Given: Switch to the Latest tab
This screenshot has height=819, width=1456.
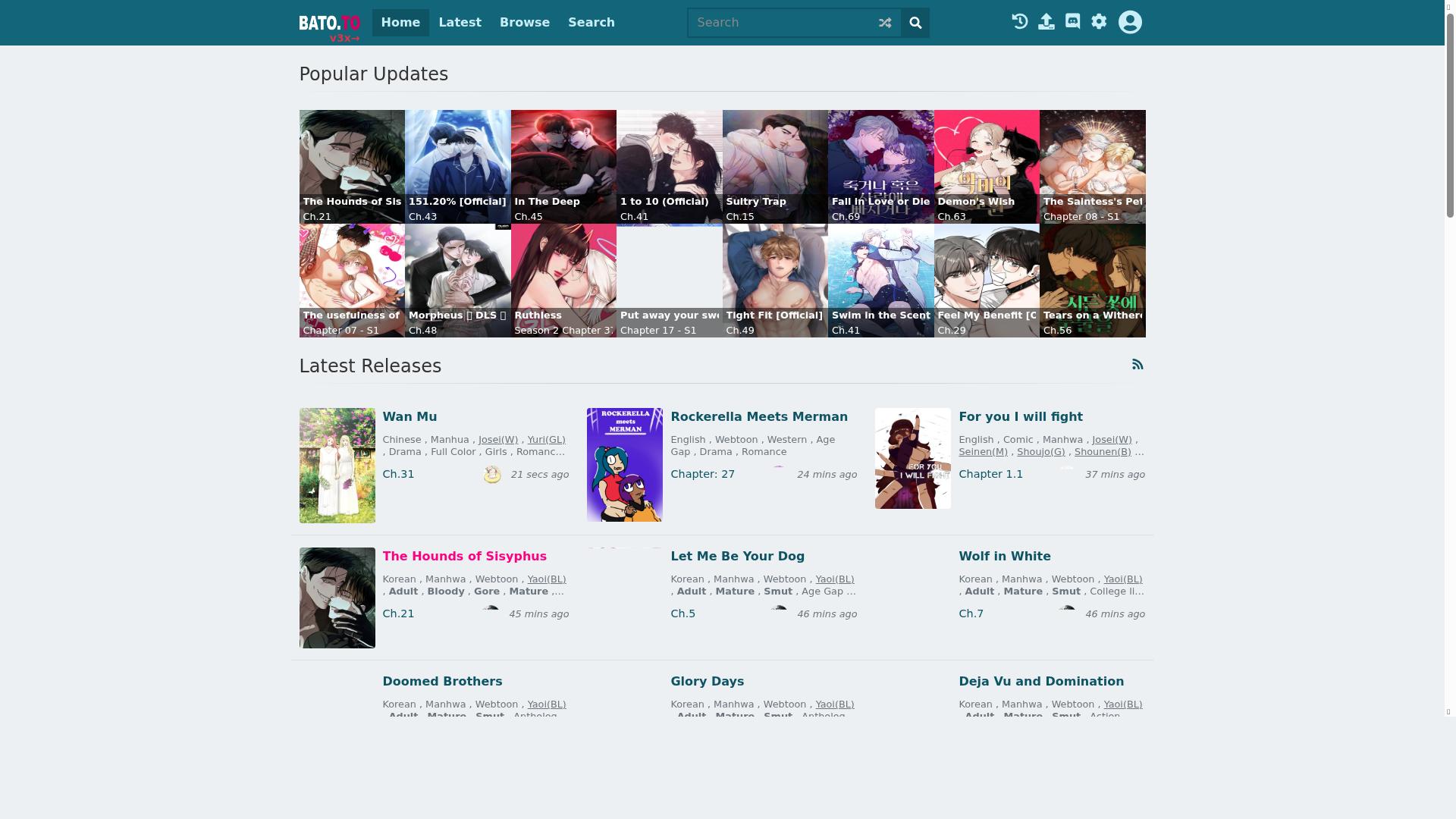Looking at the screenshot, I should [x=460, y=23].
